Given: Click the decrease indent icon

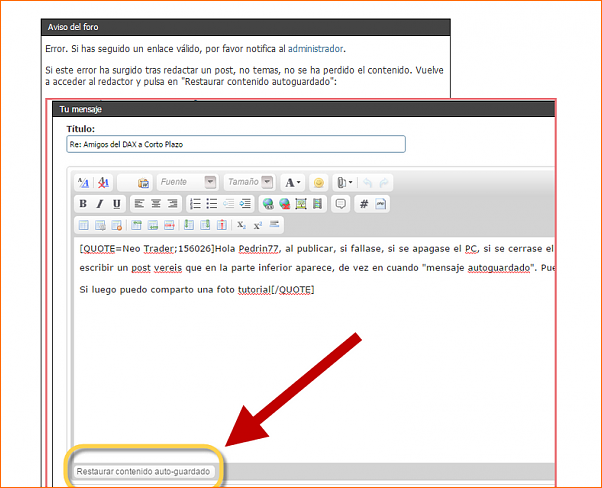Looking at the screenshot, I should [228, 203].
